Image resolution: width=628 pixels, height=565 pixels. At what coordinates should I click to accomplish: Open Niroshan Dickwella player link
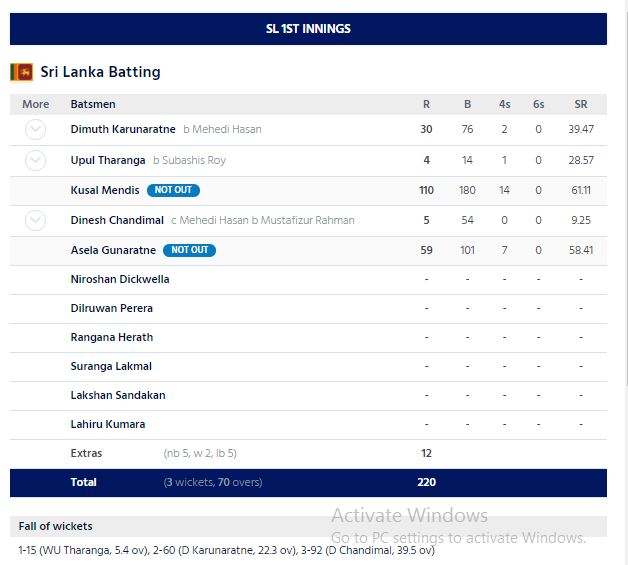[x=120, y=279]
